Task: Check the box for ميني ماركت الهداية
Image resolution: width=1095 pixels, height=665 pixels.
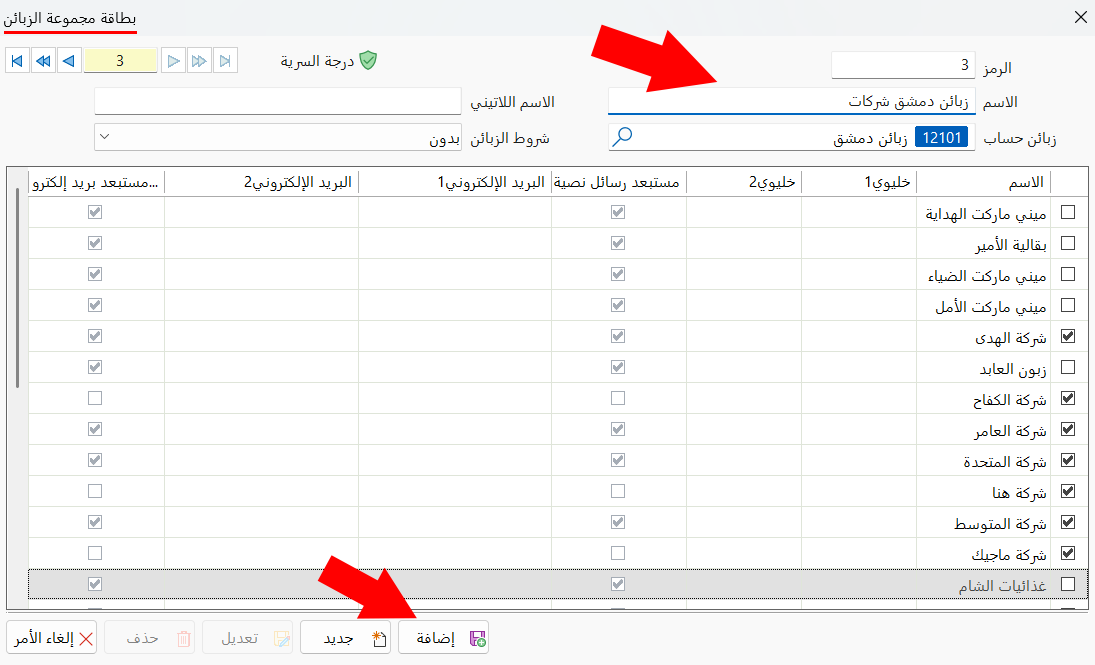Action: [x=1068, y=212]
